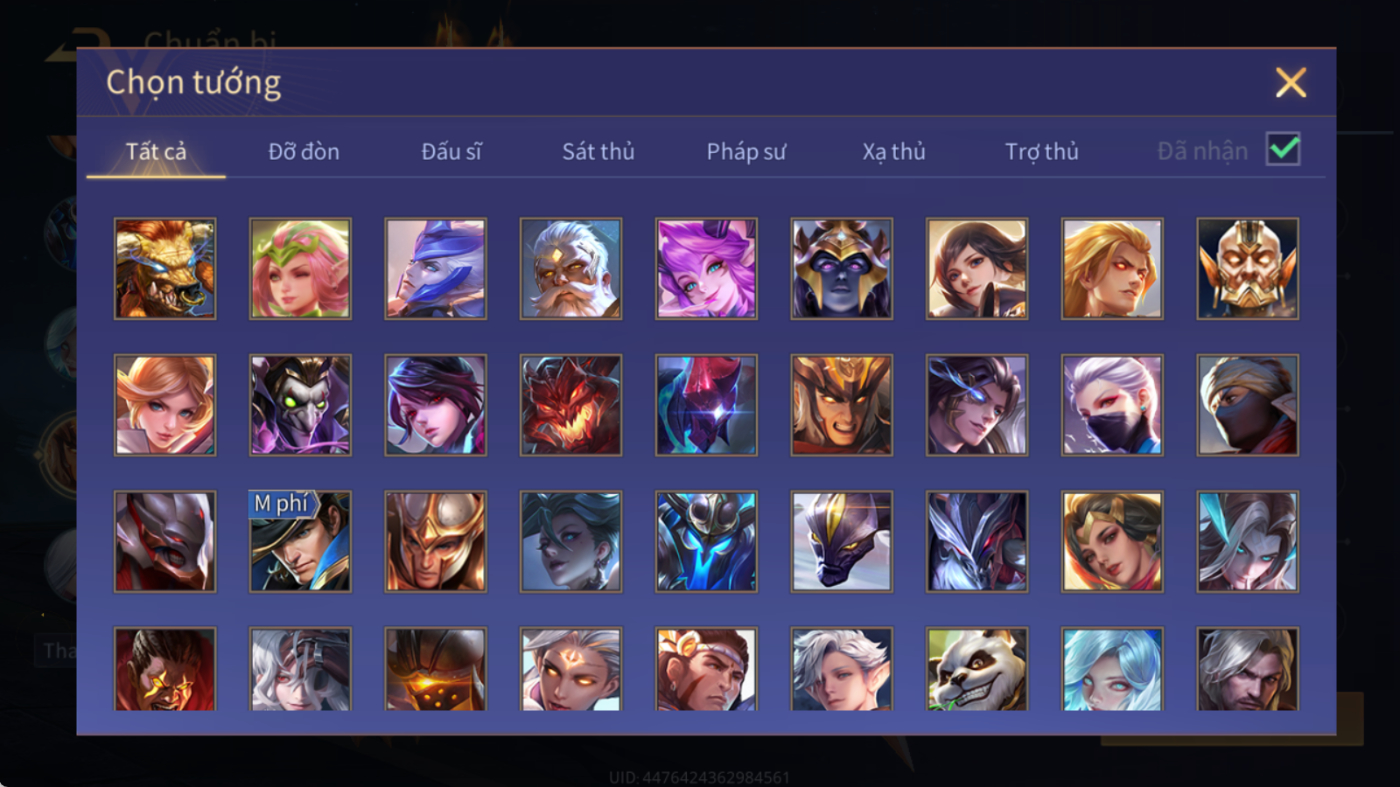Open the 'Sát thủ' tab

click(598, 151)
